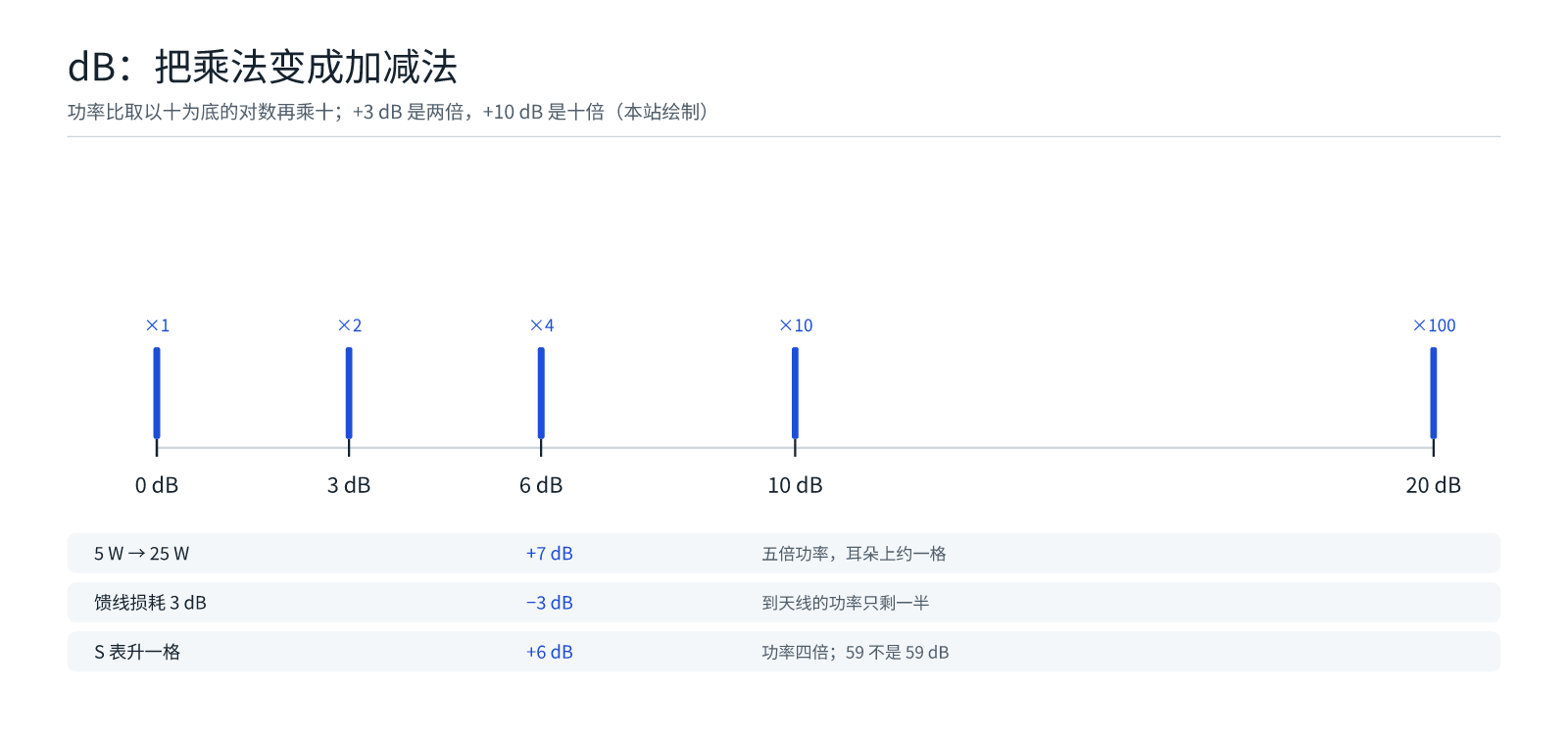Click the '×2' multiplier label

pos(349,325)
